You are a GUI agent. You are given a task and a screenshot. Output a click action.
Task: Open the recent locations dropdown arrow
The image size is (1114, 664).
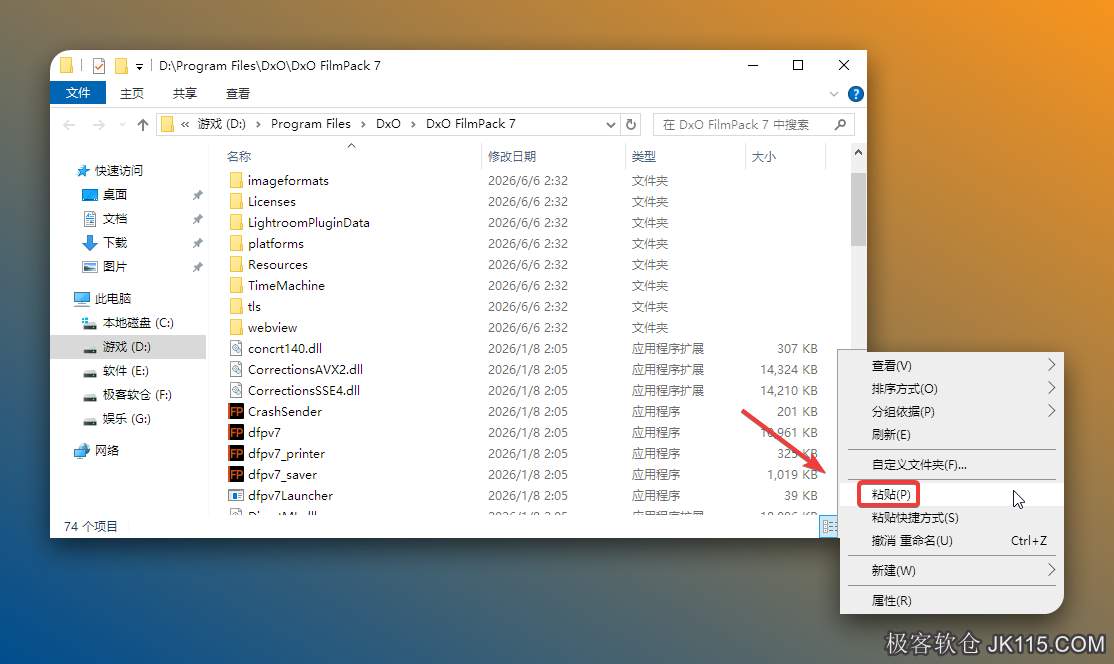[x=121, y=125]
